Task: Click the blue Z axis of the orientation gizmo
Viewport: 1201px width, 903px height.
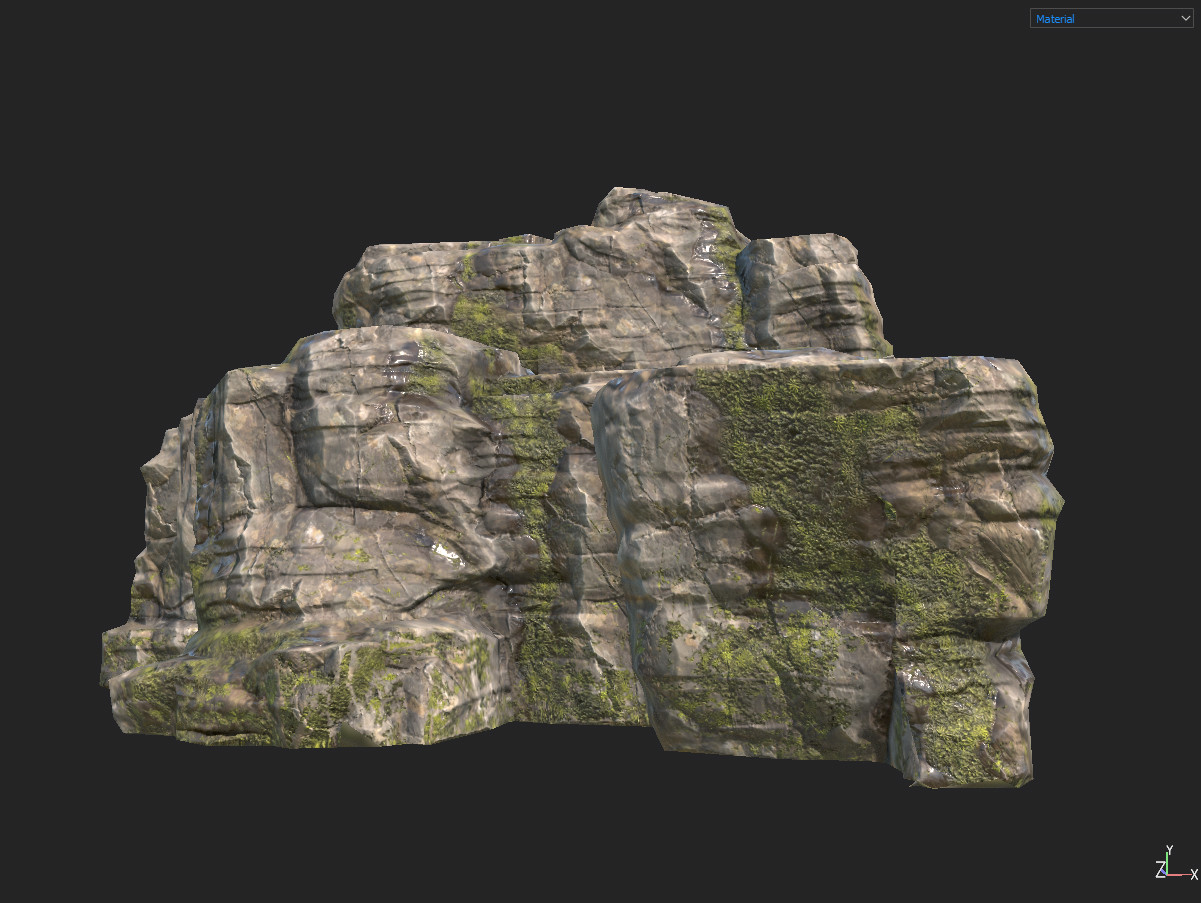Action: click(x=1164, y=872)
